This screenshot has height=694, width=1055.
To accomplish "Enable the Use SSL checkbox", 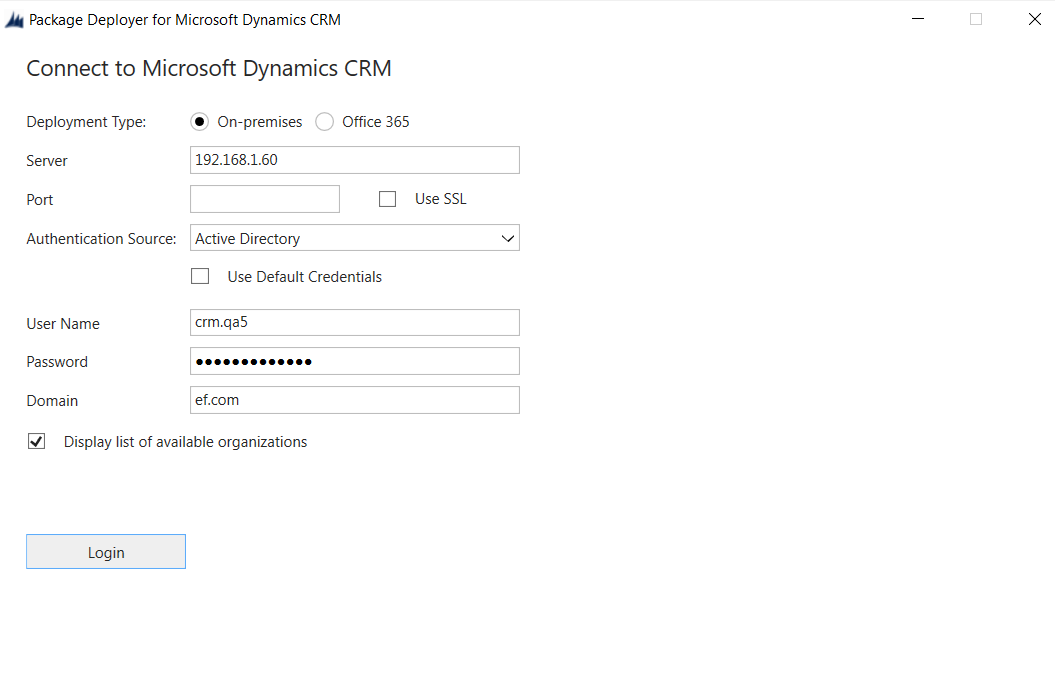I will [388, 199].
